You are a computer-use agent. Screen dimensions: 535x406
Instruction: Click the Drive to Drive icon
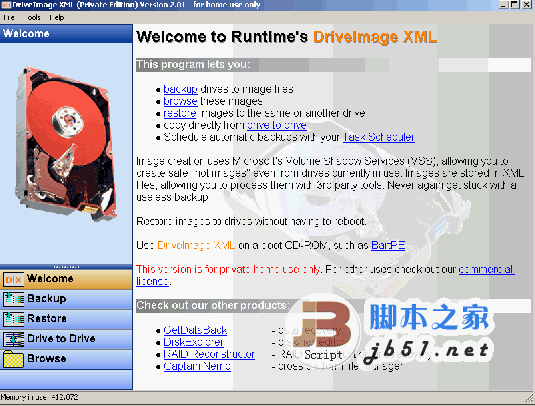[14, 339]
